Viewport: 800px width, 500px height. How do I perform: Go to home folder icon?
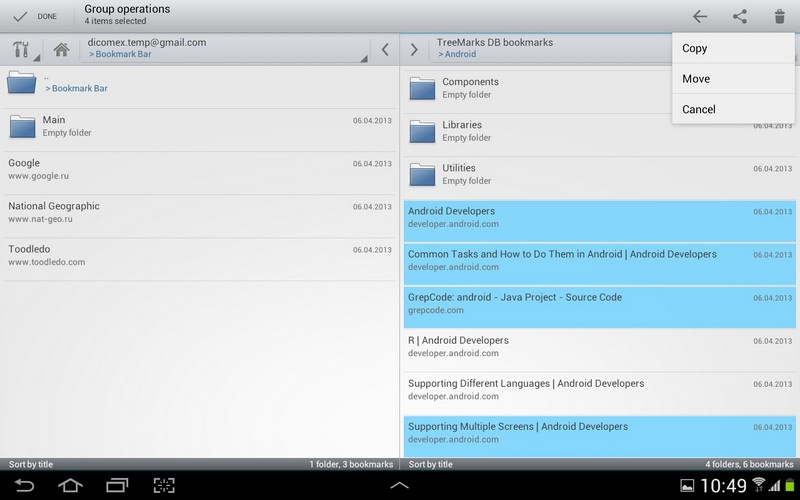point(61,49)
